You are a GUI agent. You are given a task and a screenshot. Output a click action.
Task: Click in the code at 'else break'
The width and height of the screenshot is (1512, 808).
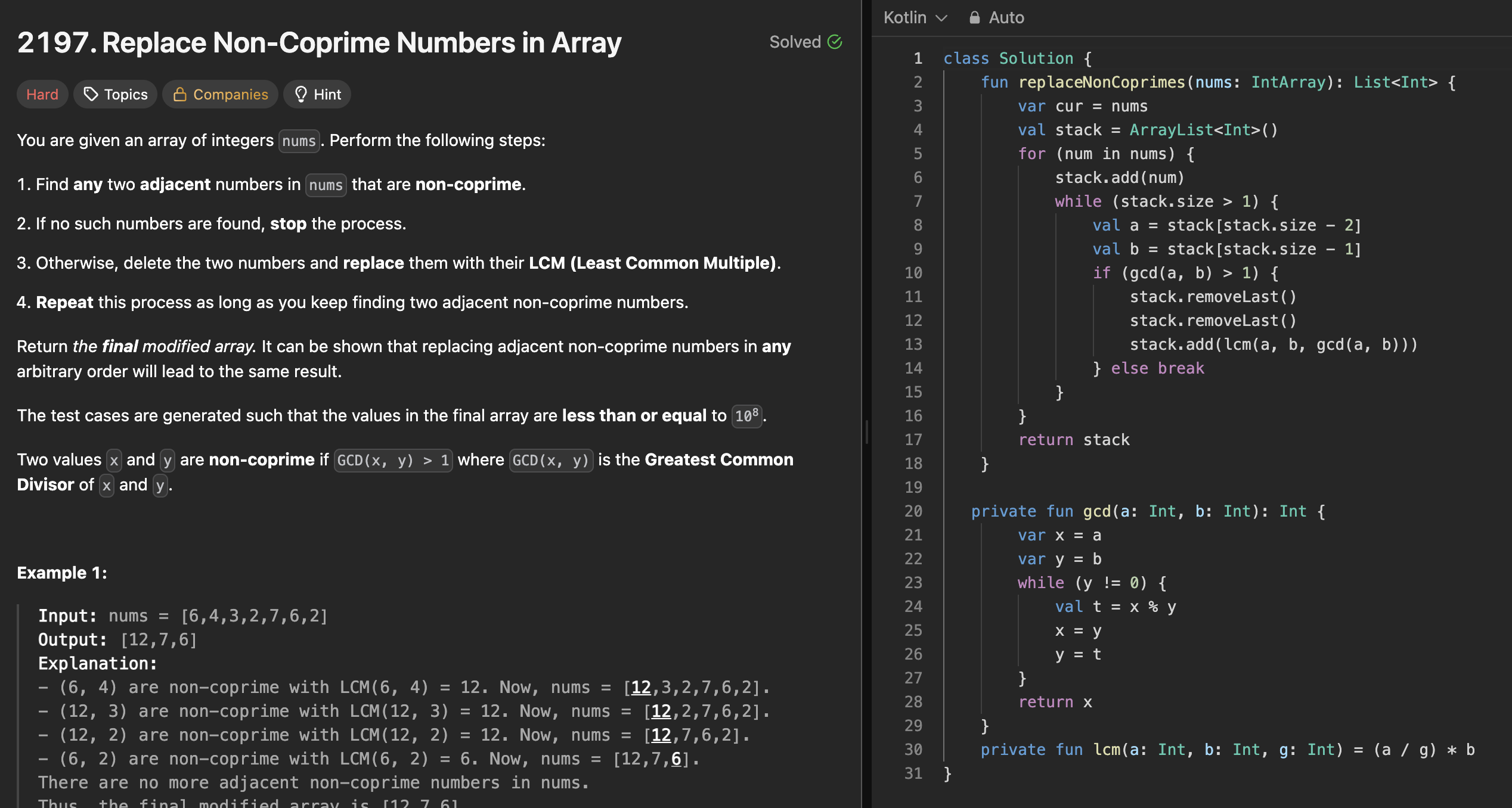click(1157, 368)
